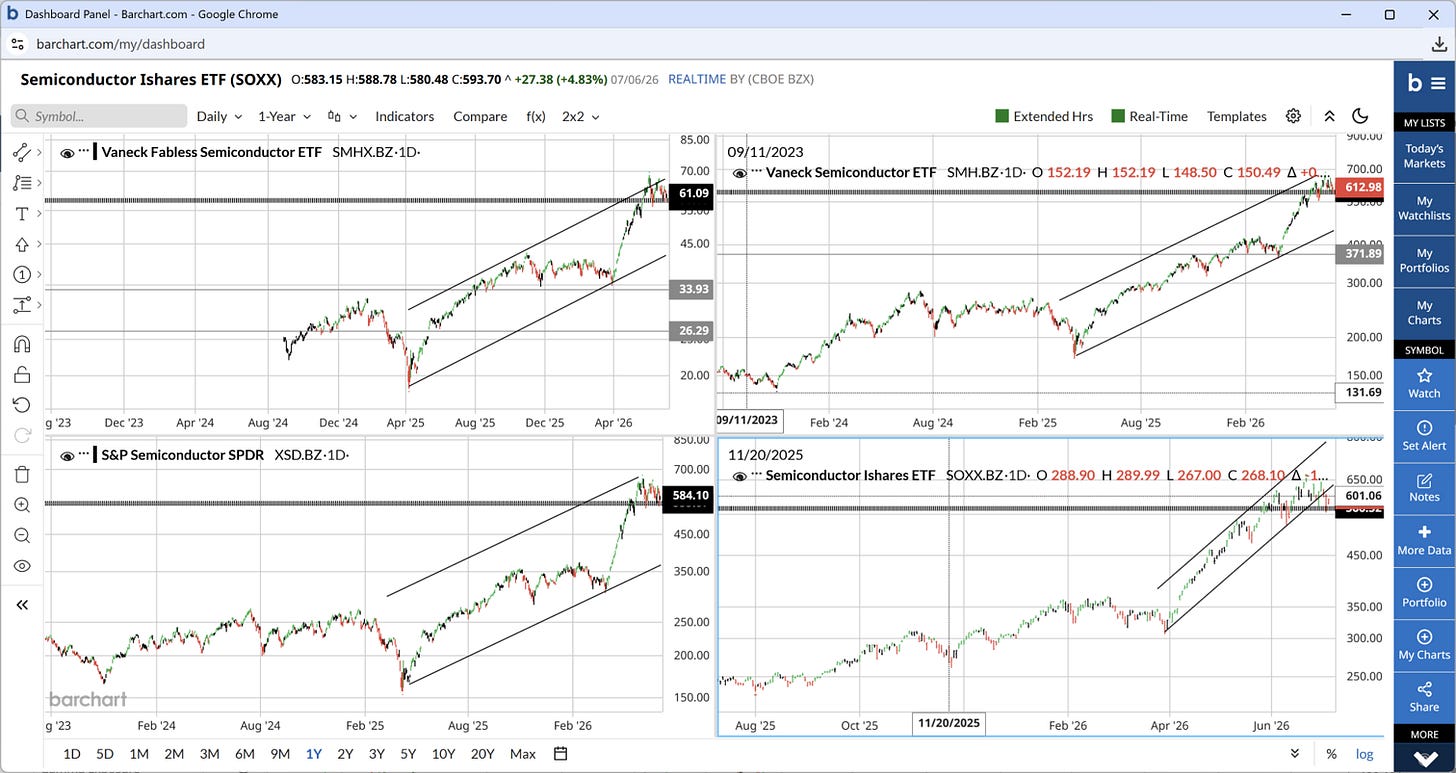
Task: Click the trash can to delete drawings
Action: coord(21,474)
